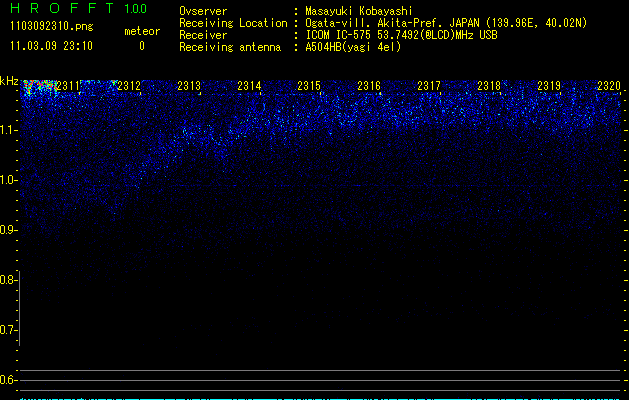629x400 pixels.
Task: Click the 2313 time marker
Action: 189,85
